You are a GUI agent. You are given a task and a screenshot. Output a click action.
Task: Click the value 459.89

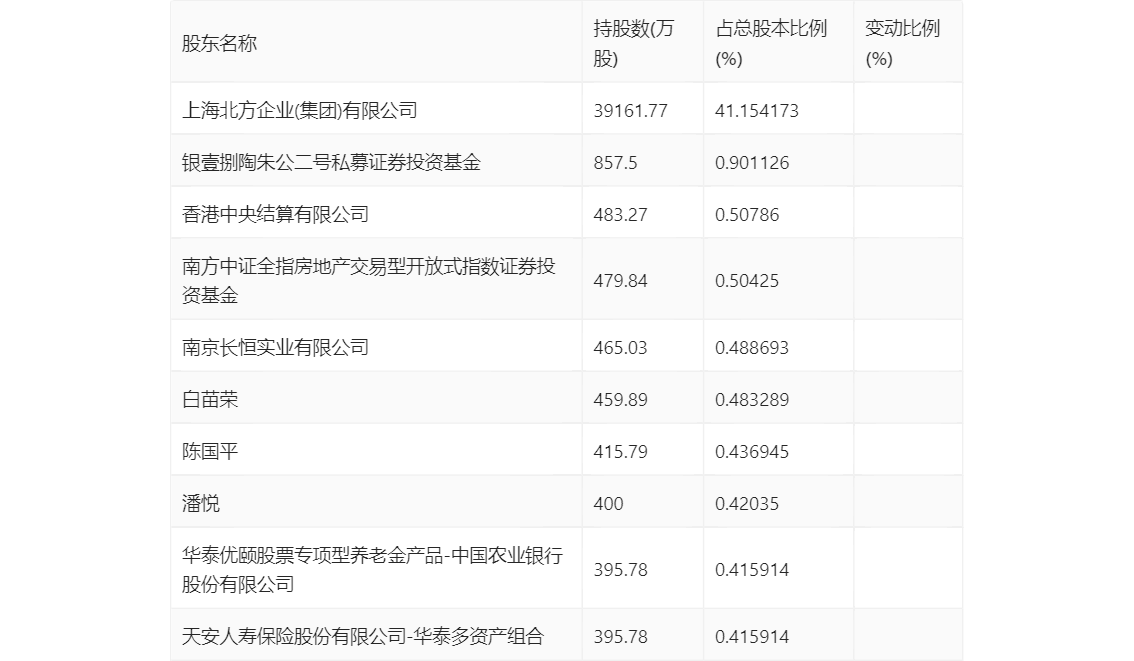coord(621,400)
